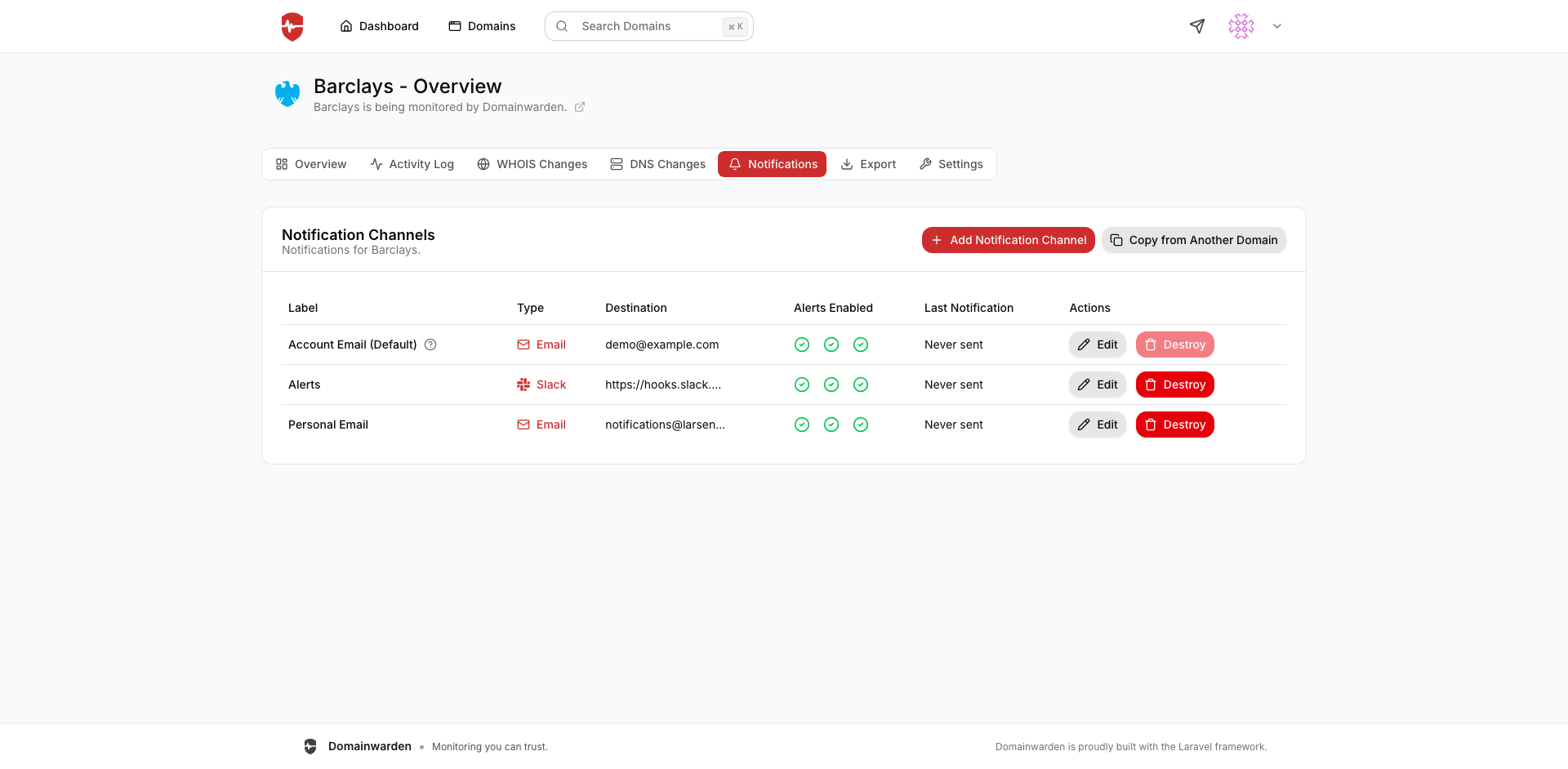Click Add Notification Channel button
This screenshot has height=769, width=1568.
tap(1009, 240)
